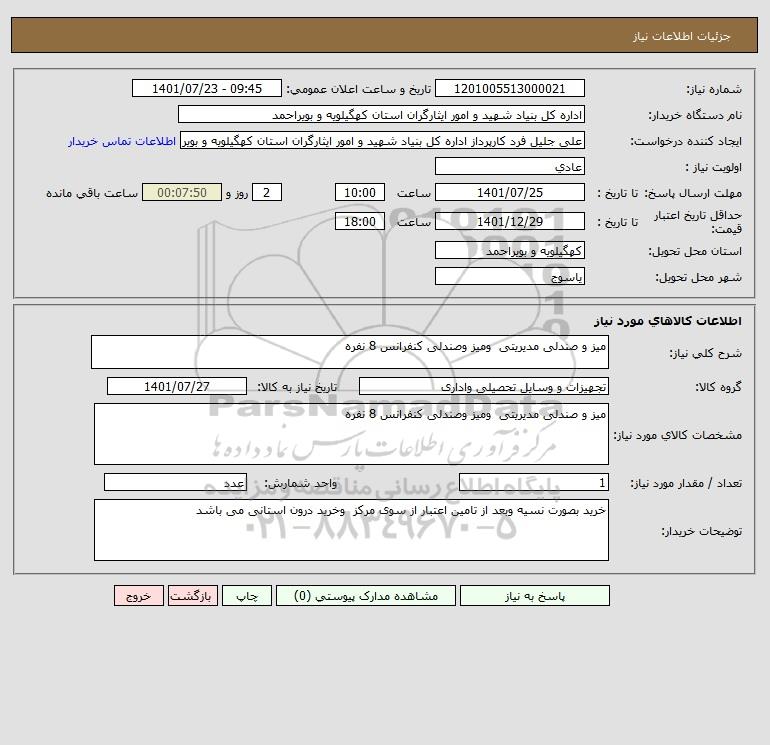This screenshot has height=745, width=770.
Task: Select the شماره نیاز number field
Action: point(510,88)
